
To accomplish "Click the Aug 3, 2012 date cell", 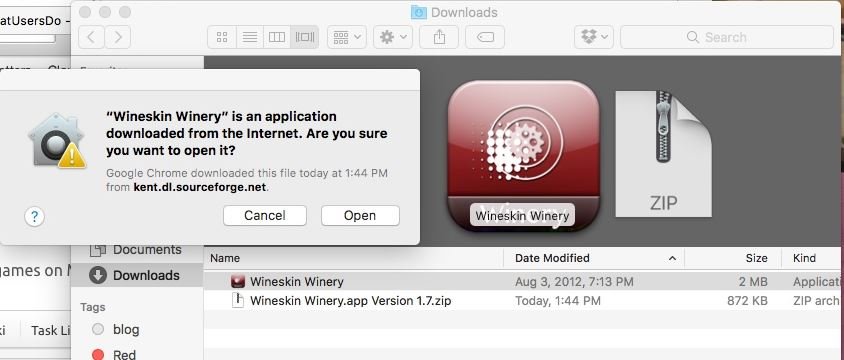I will click(x=574, y=282).
